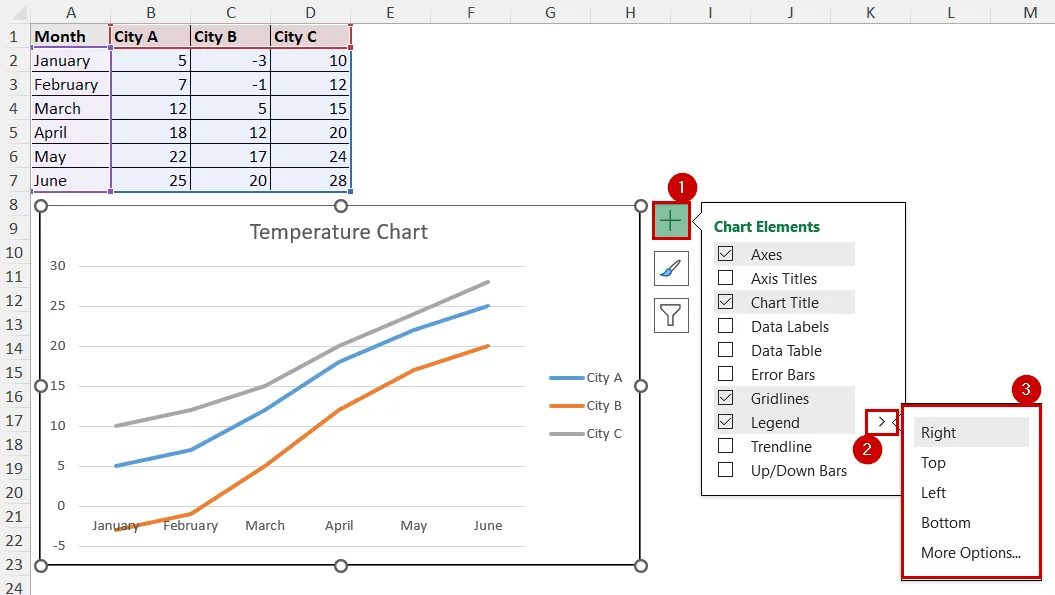Pick Bottom legend position
The image size is (1055, 595).
[971, 522]
